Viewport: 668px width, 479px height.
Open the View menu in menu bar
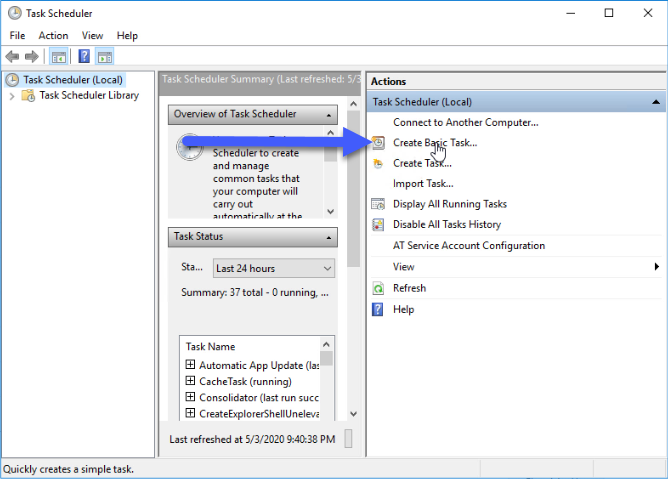(92, 36)
